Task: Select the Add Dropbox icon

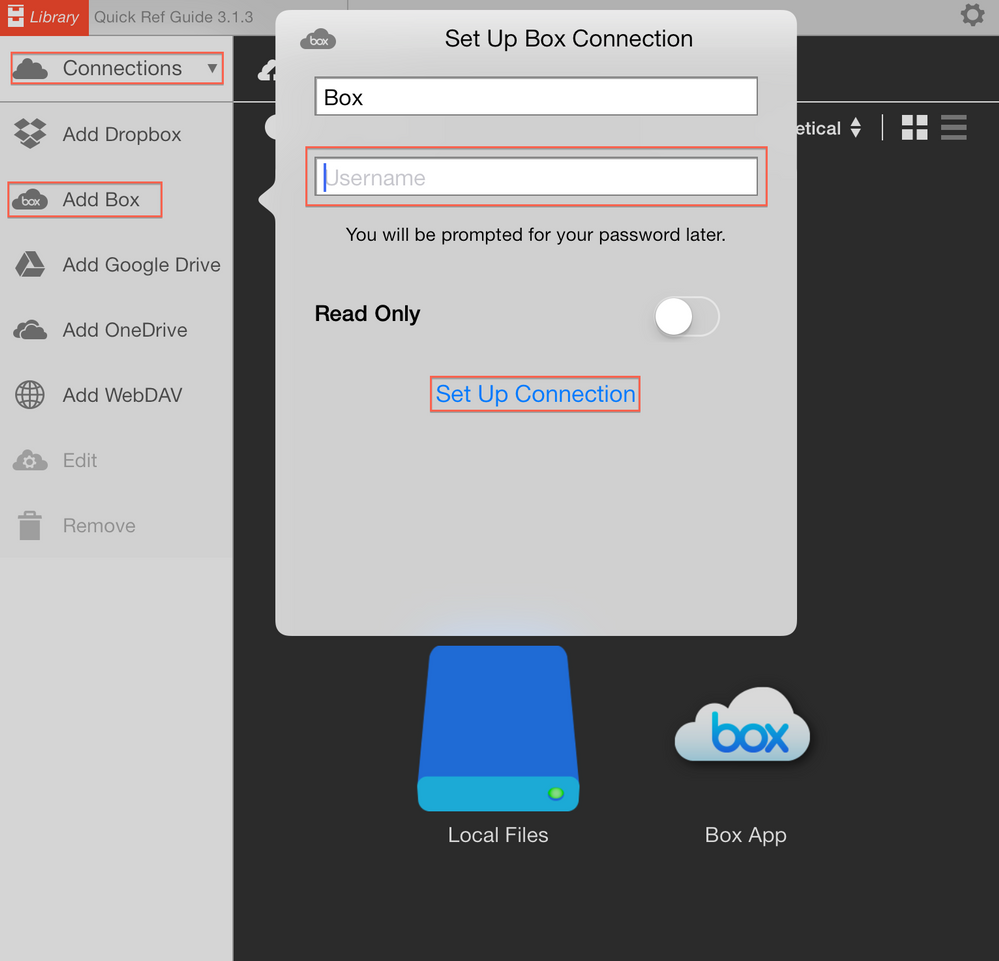Action: point(29,133)
